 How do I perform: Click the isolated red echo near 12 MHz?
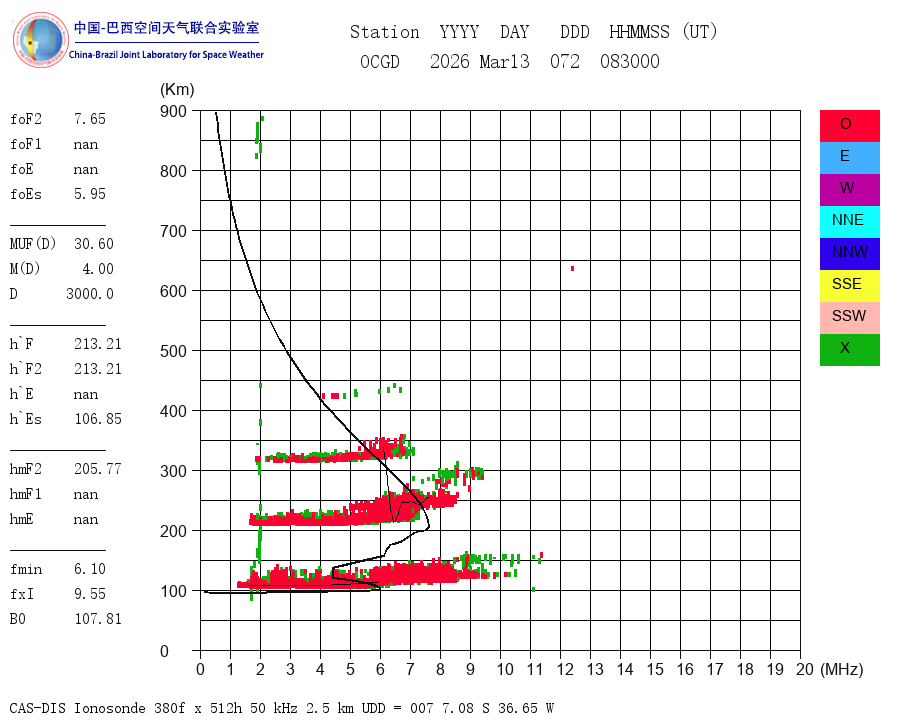(572, 268)
